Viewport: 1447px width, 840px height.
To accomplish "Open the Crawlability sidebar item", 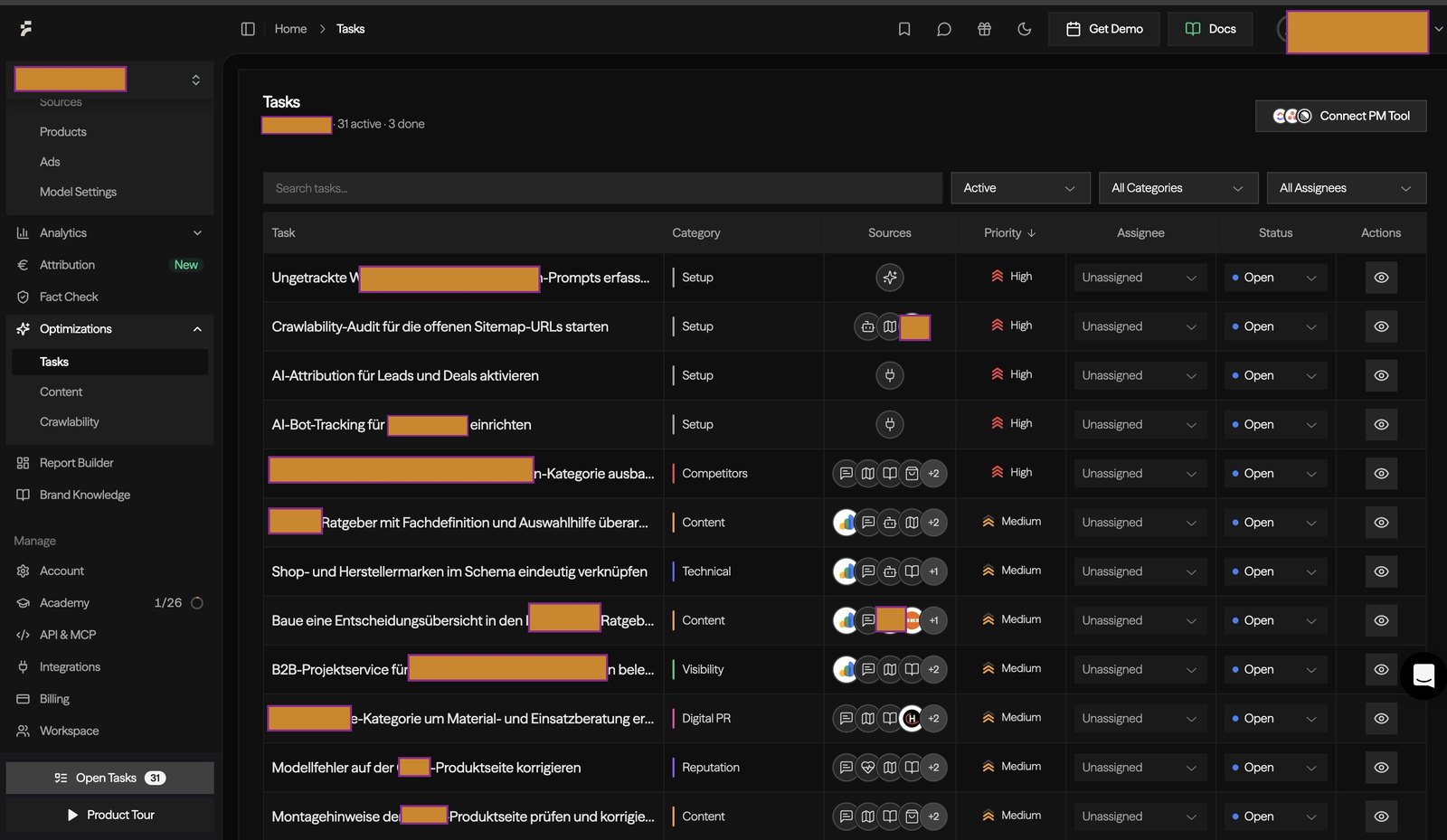I will pos(70,422).
